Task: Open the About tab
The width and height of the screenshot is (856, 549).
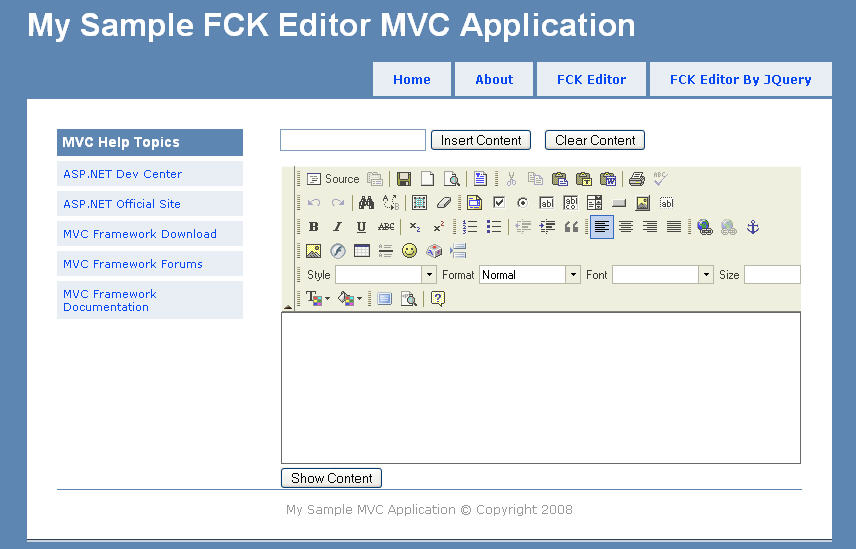Action: click(494, 80)
